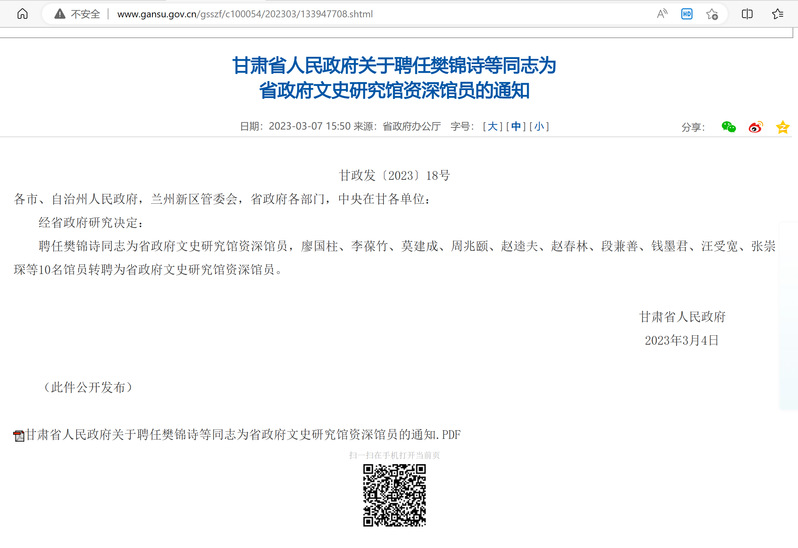Share the notice via Weibo icon
Viewport: 798px width, 548px height.
pyautogui.click(x=755, y=127)
